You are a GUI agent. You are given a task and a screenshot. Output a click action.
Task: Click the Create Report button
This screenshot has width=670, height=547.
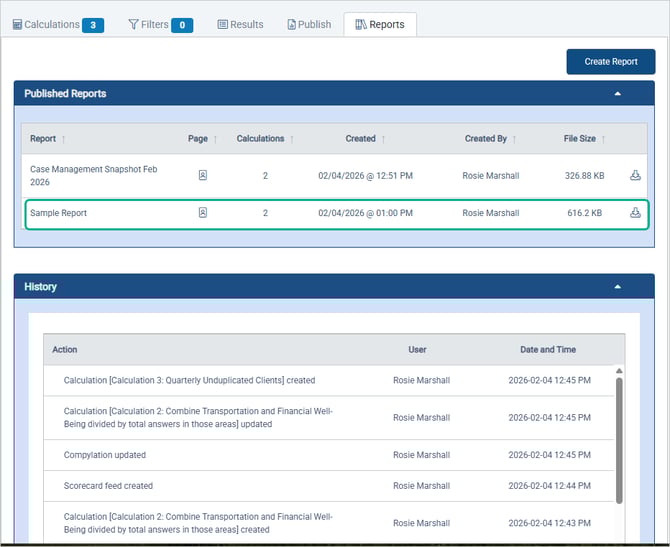pos(610,62)
